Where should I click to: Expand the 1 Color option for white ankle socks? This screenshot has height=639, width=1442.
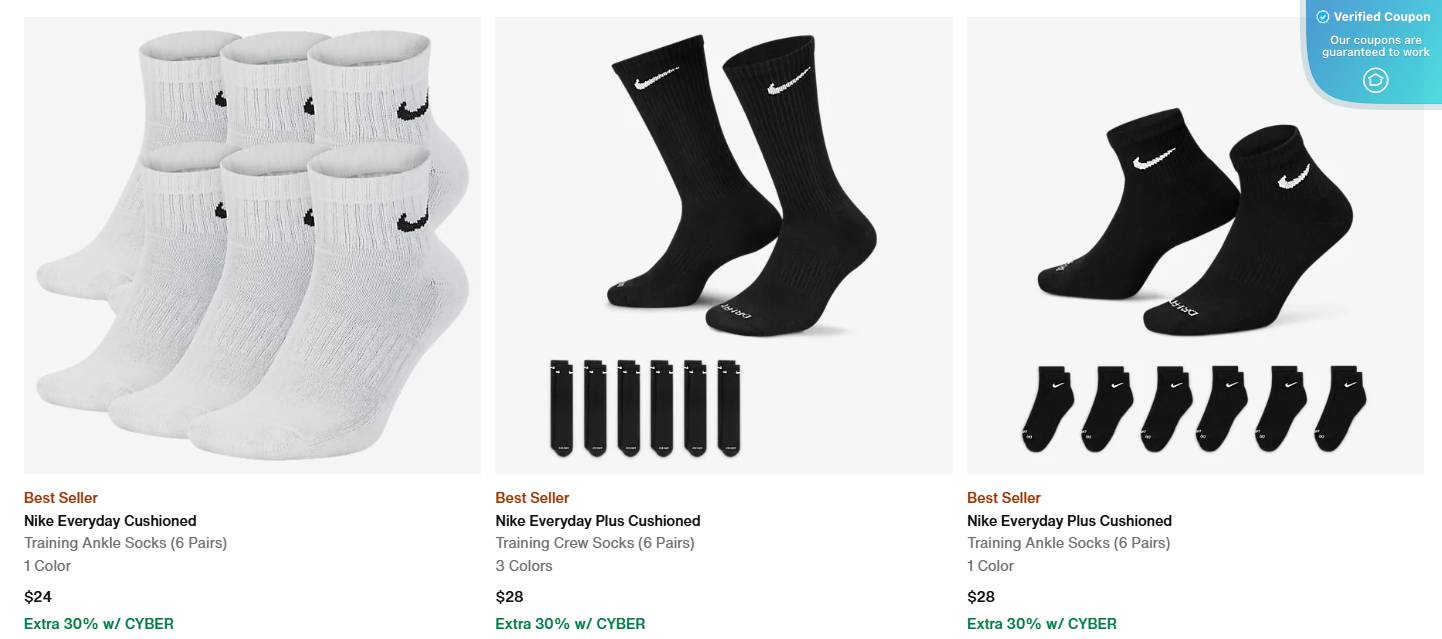pos(46,565)
